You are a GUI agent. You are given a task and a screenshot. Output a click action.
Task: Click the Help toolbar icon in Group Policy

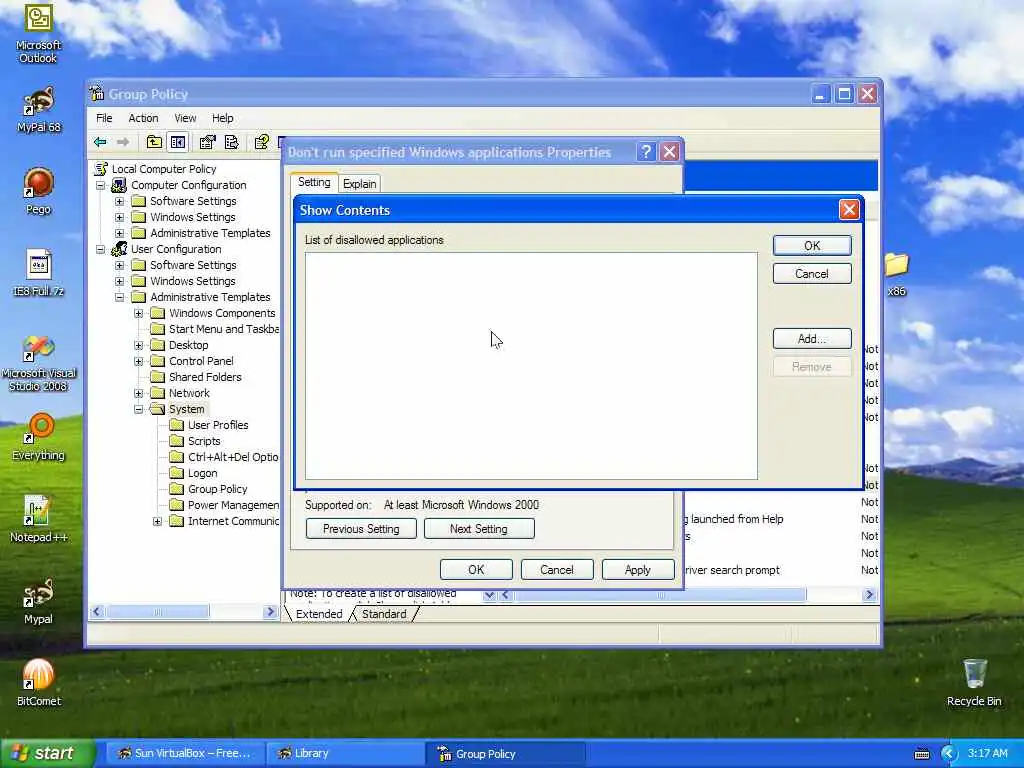click(x=262, y=142)
